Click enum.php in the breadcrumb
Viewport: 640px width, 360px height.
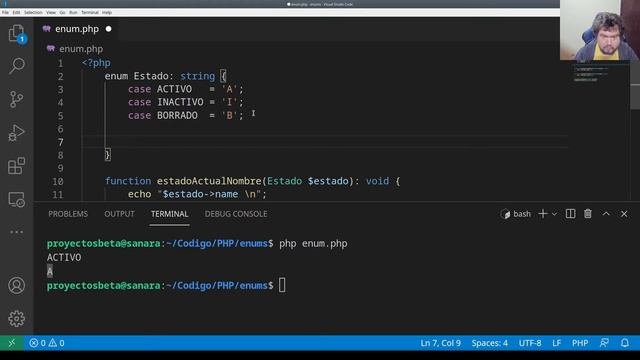(x=81, y=49)
